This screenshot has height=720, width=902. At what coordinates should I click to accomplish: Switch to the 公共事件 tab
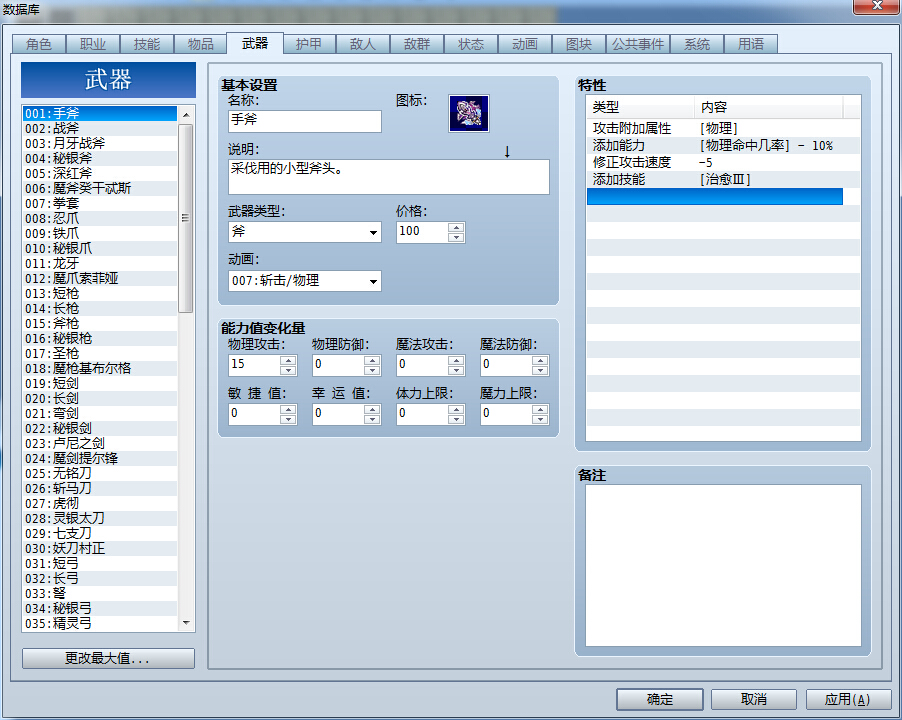point(638,44)
